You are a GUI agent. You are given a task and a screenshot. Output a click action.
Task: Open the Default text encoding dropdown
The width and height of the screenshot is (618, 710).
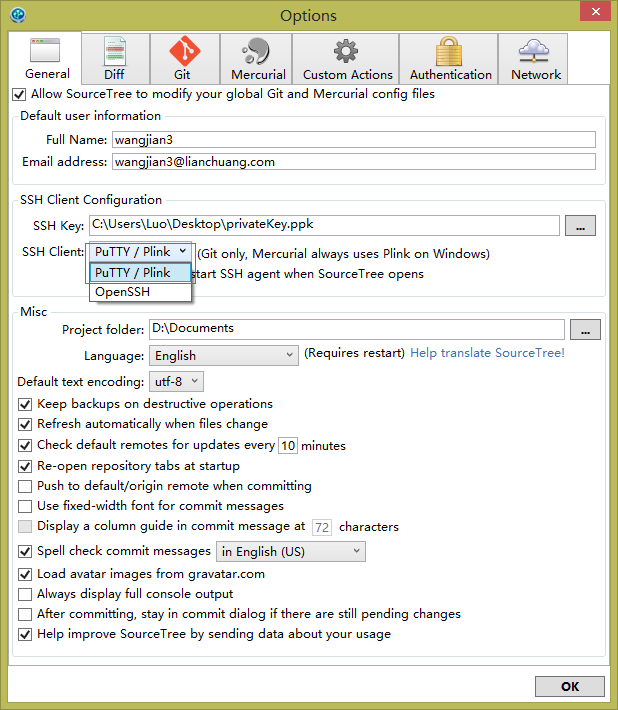pos(176,382)
